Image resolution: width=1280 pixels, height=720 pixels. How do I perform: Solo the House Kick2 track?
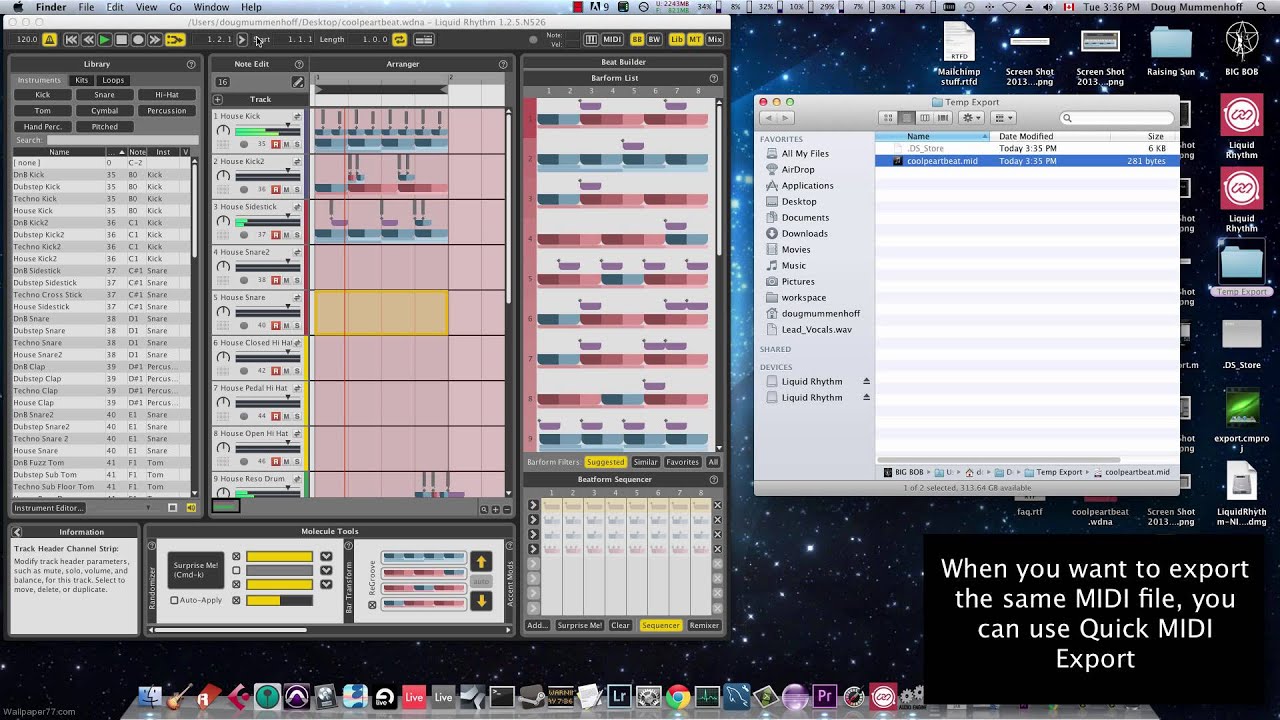click(297, 189)
